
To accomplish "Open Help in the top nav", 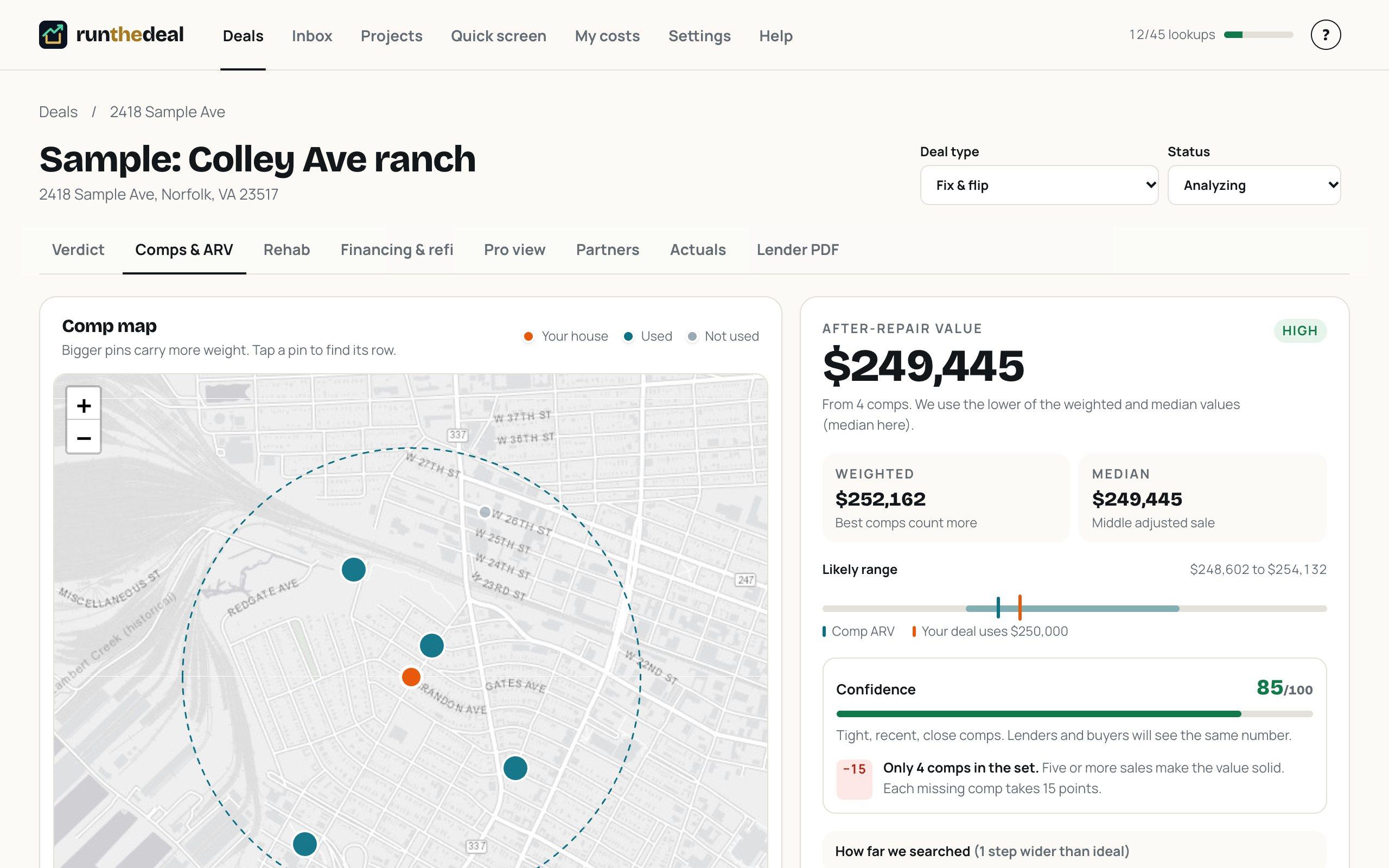I will point(775,36).
